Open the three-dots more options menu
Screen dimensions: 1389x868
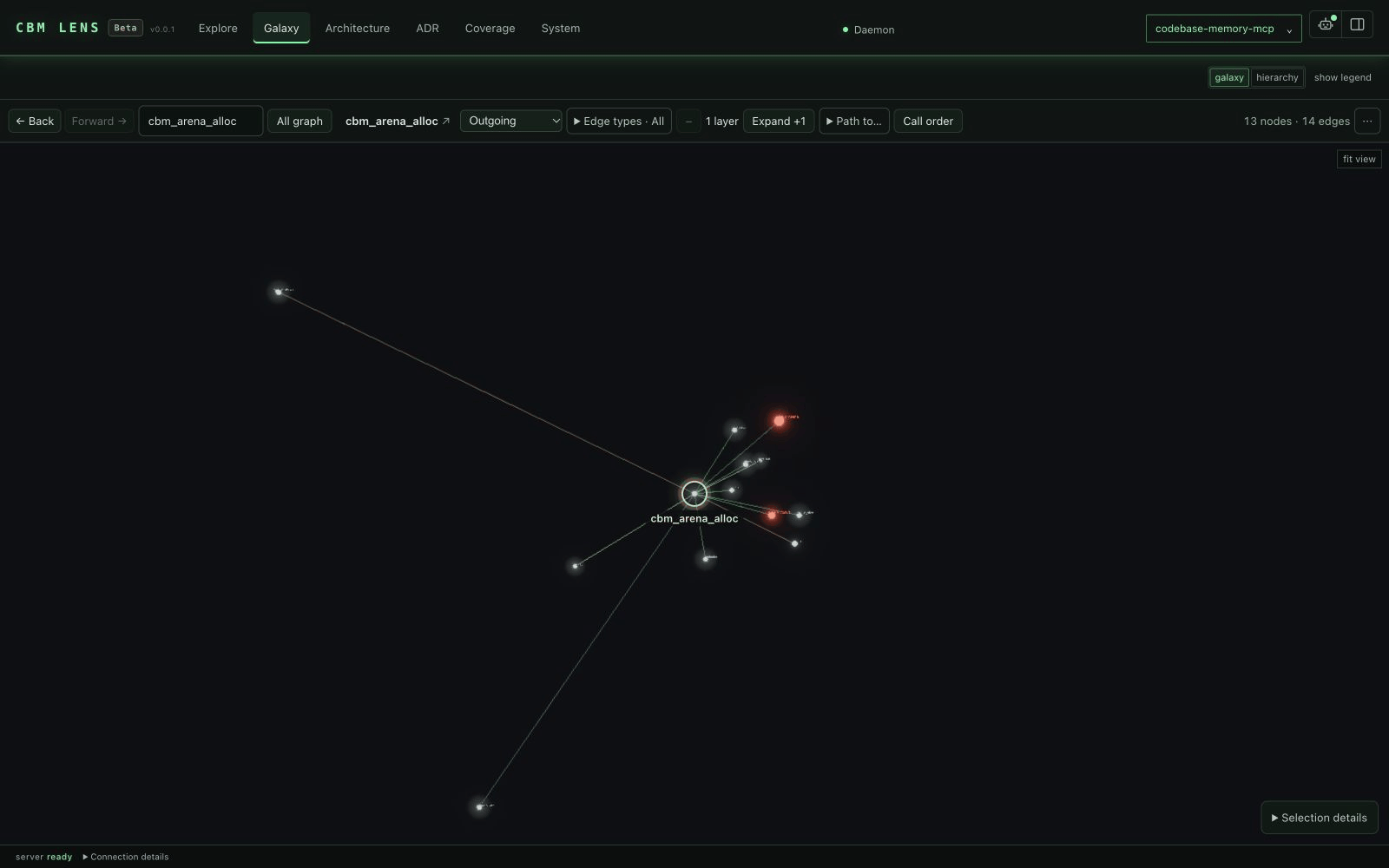click(1367, 122)
